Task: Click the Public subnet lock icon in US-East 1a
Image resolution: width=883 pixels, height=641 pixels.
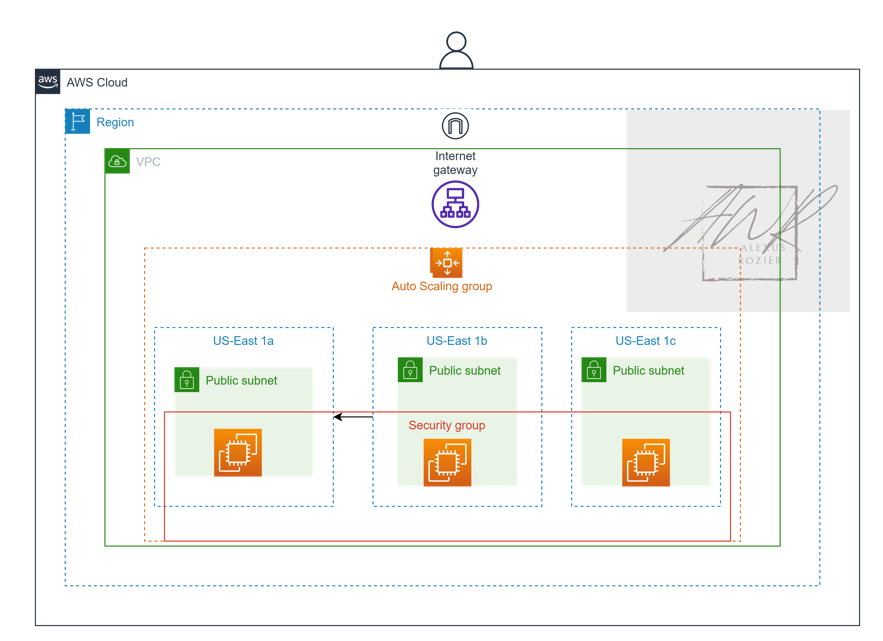Action: 187,380
